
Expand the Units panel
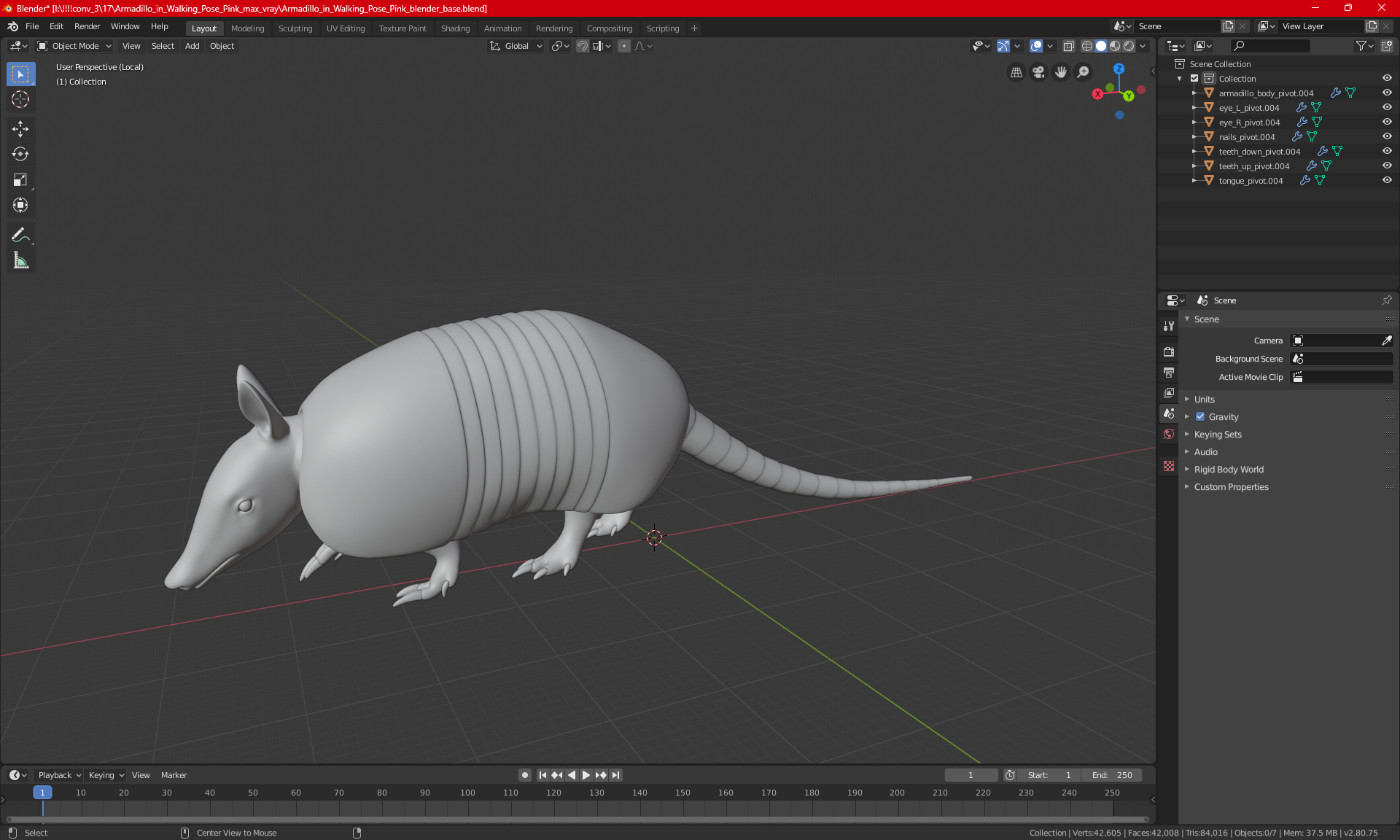pos(1204,400)
